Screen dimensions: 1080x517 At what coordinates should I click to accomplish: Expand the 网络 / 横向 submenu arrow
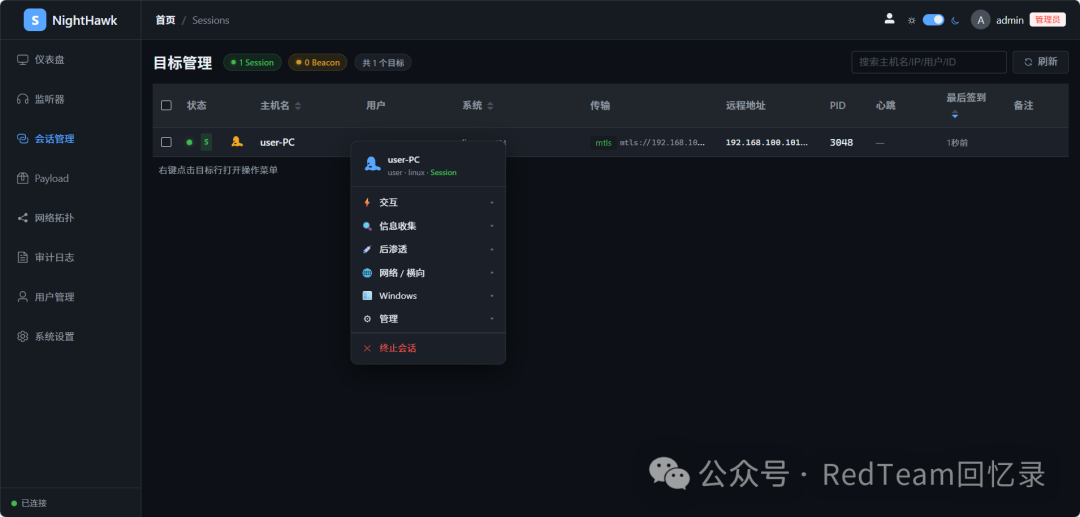(x=492, y=273)
